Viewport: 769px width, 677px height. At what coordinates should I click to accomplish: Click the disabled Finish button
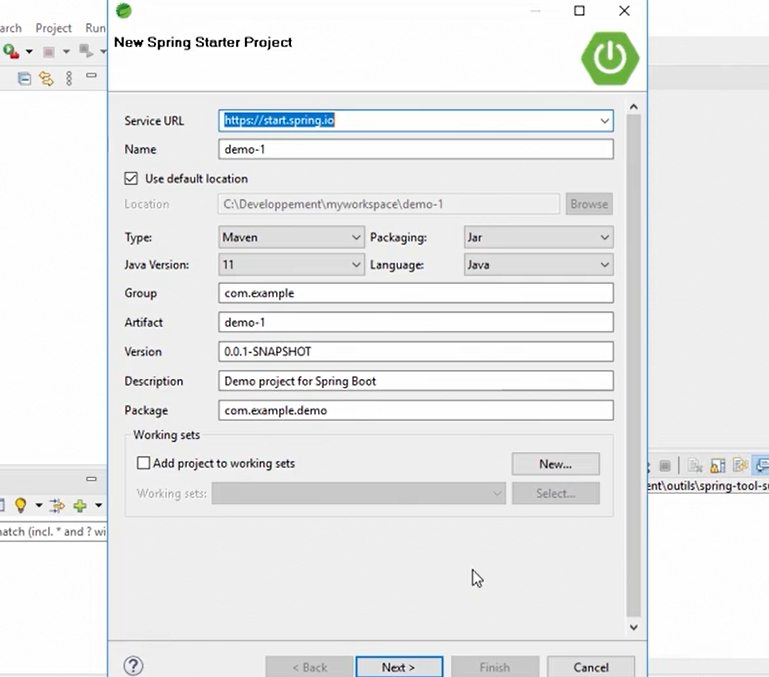pyautogui.click(x=495, y=667)
